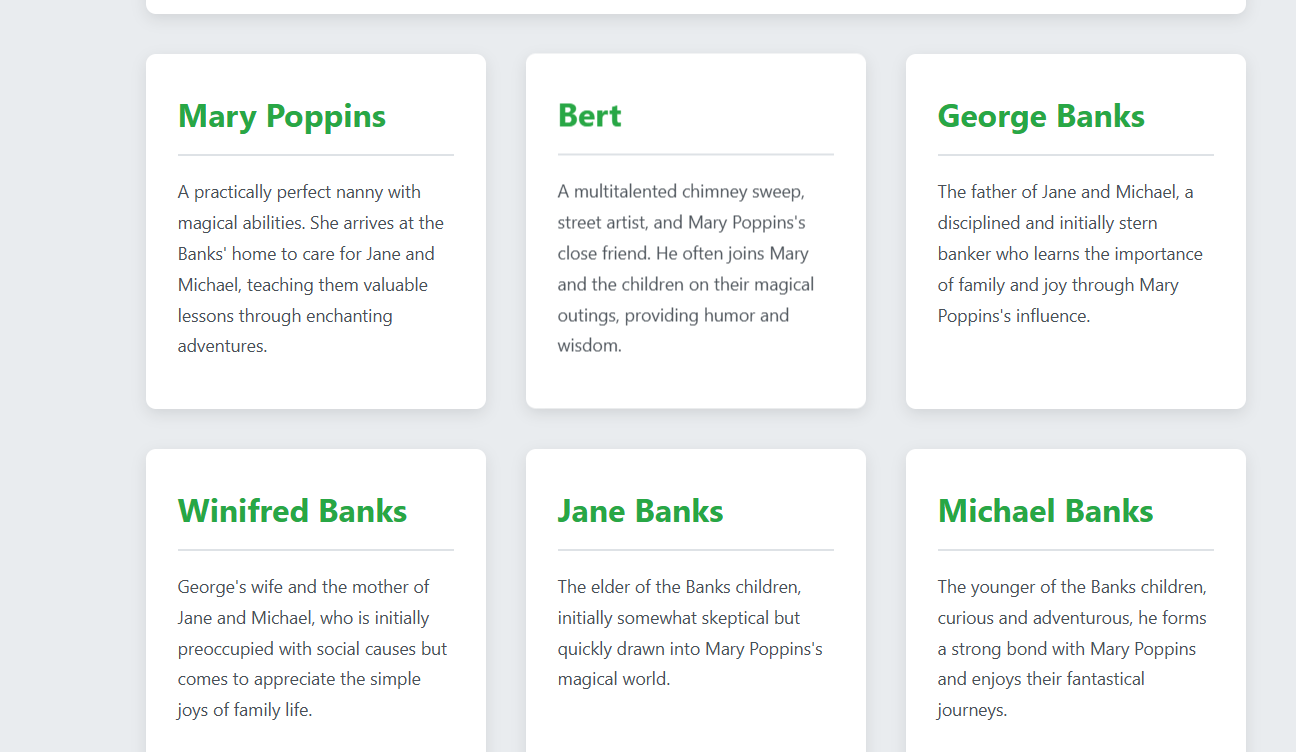1296x752 pixels.
Task: Click the multitalented chimney sweep description
Action: click(x=690, y=269)
